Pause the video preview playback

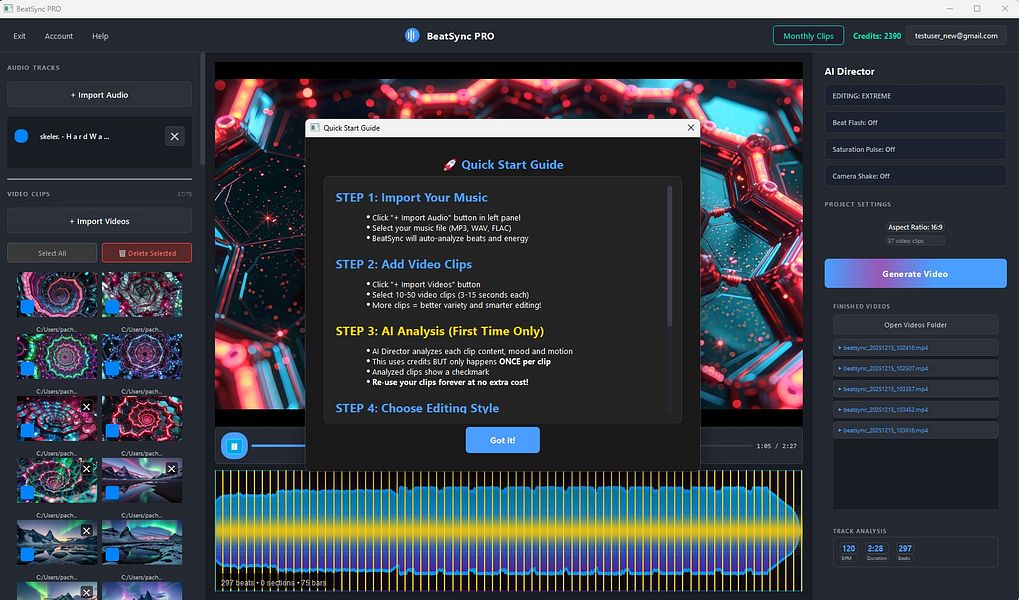[x=233, y=445]
